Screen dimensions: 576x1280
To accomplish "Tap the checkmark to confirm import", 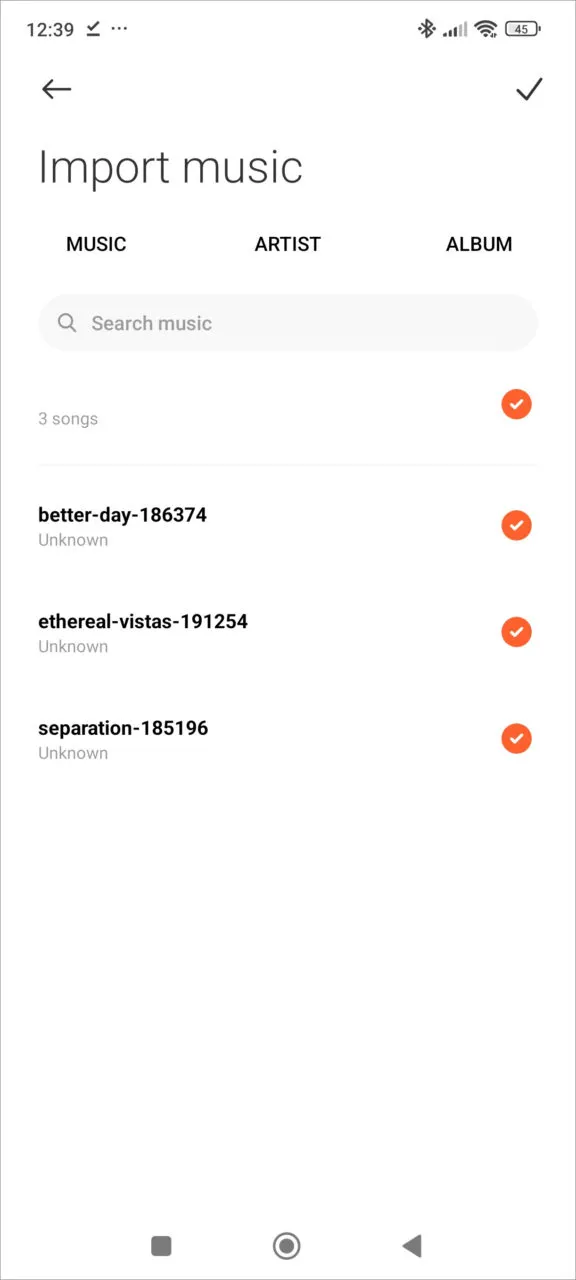I will click(x=530, y=89).
